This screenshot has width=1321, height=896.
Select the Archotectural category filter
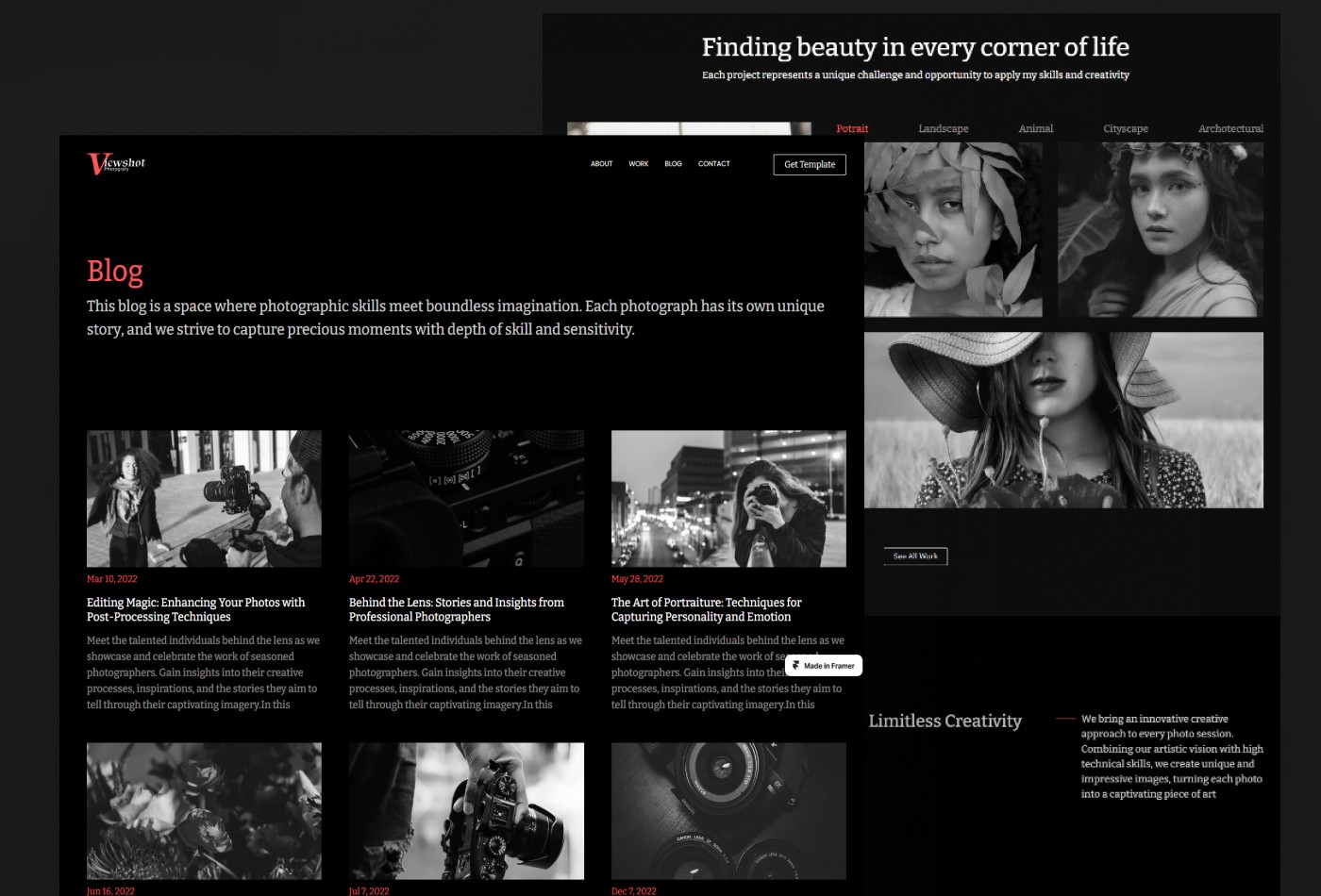[x=1230, y=128]
